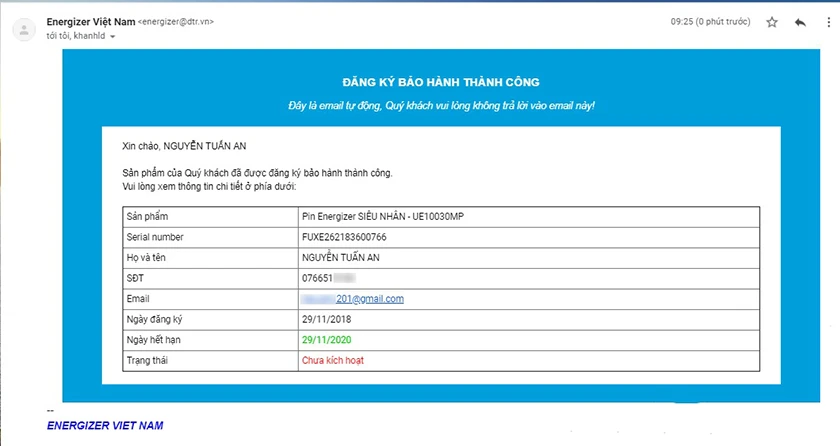Click line 'Vui lòng xem thông tin chi tiết'
Image resolution: width=840 pixels, height=446 pixels.
[x=209, y=186]
